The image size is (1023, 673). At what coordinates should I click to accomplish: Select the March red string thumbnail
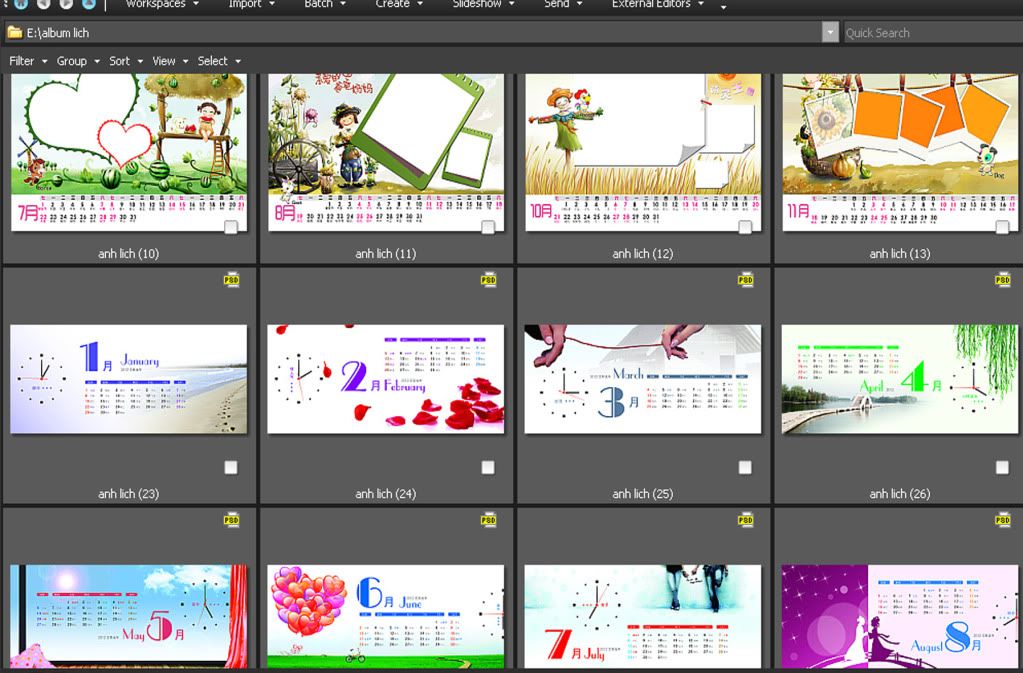(x=643, y=379)
